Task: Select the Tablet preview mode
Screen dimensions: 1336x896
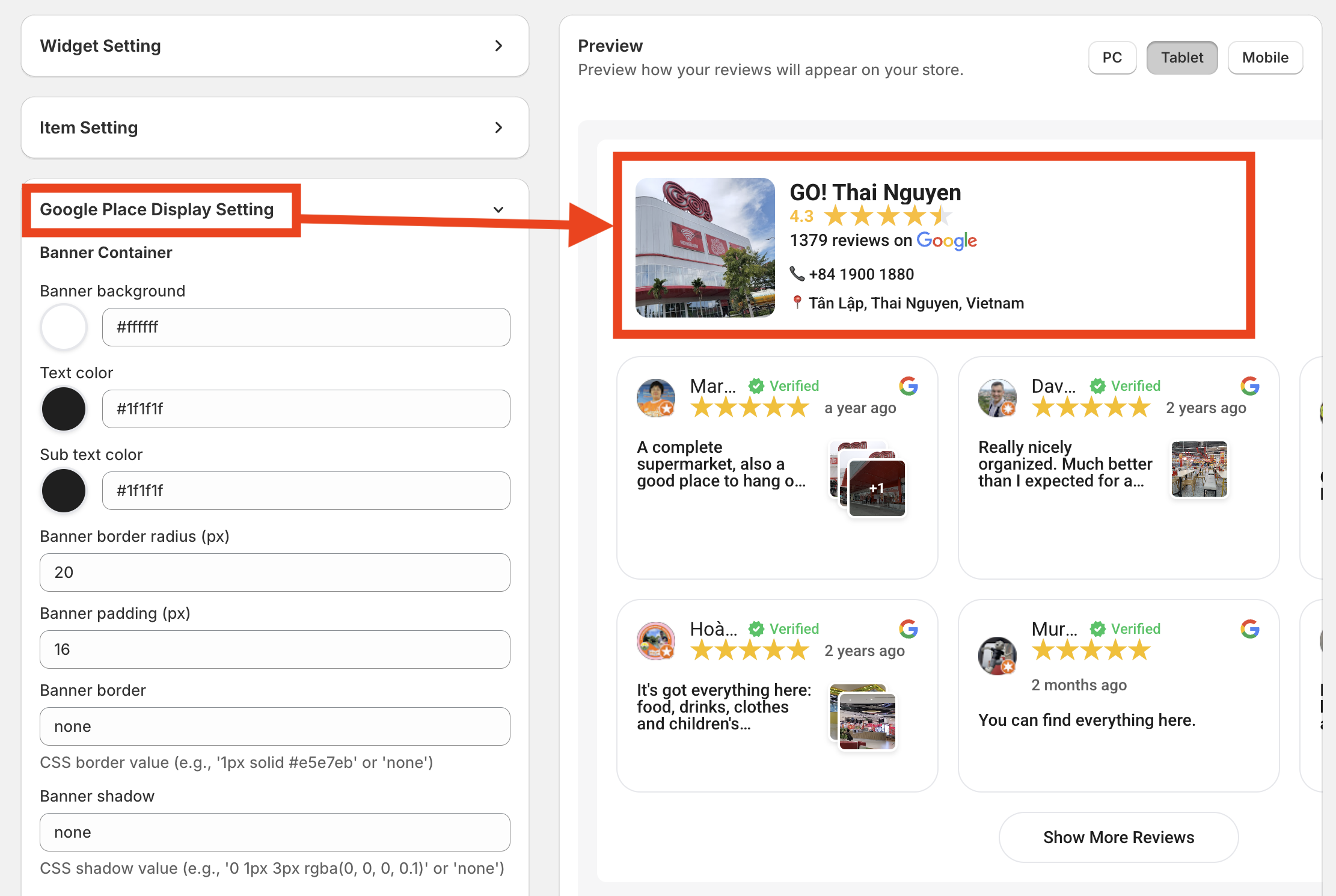Action: coord(1181,58)
